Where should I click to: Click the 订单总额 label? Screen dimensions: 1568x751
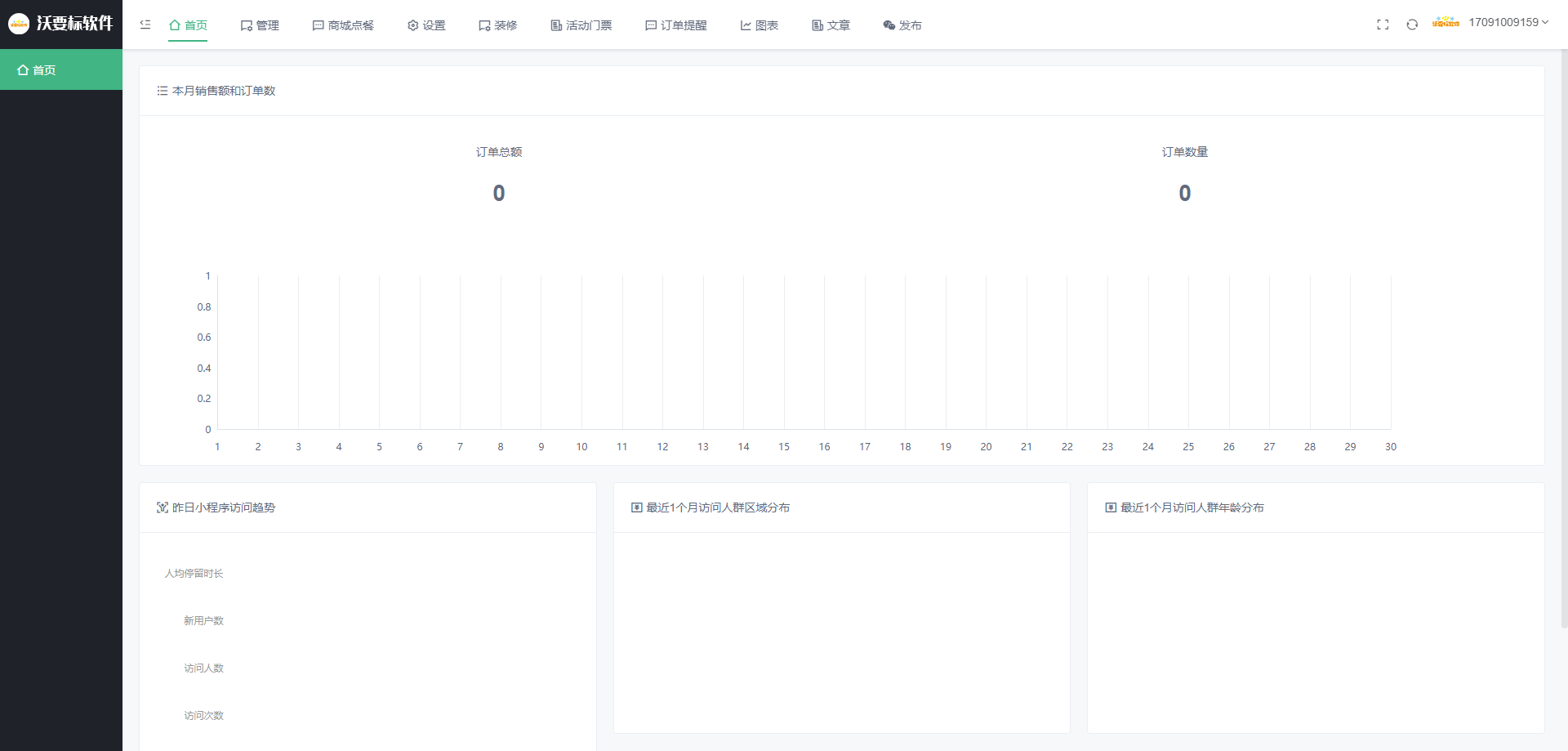(499, 152)
